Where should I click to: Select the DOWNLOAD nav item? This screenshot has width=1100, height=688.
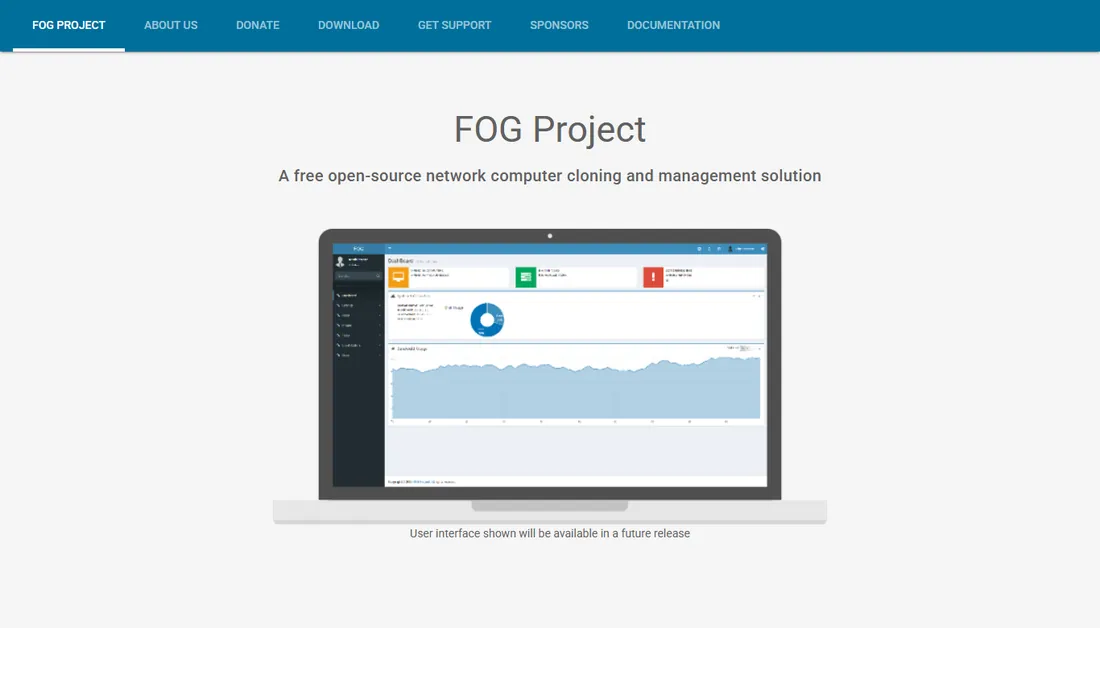pyautogui.click(x=349, y=25)
